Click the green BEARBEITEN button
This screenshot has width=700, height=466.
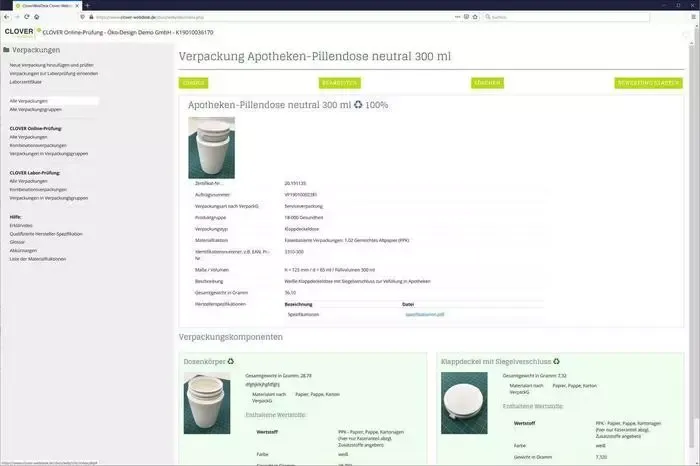coord(340,83)
